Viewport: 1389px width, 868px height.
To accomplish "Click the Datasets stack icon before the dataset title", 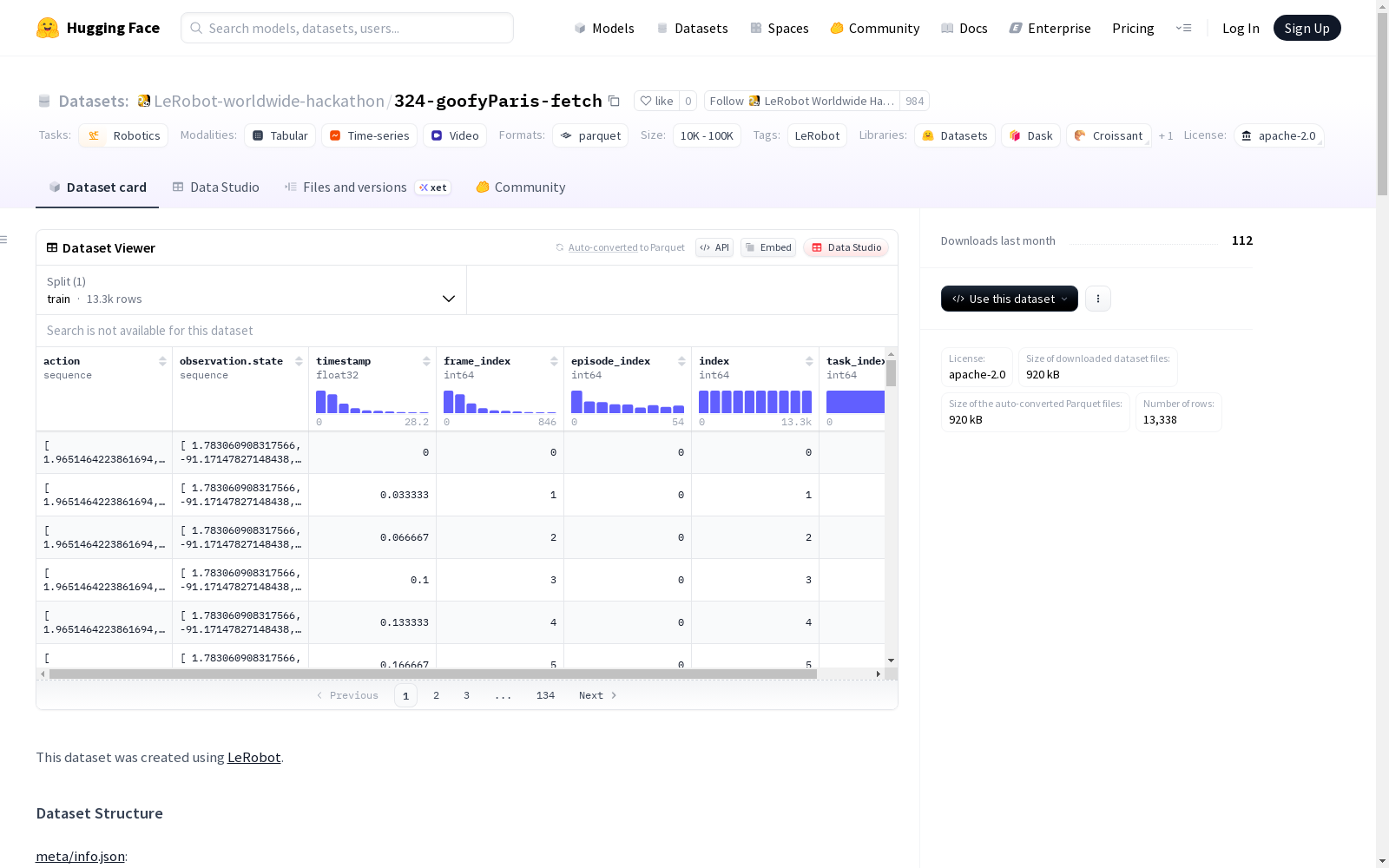I will pos(44,101).
